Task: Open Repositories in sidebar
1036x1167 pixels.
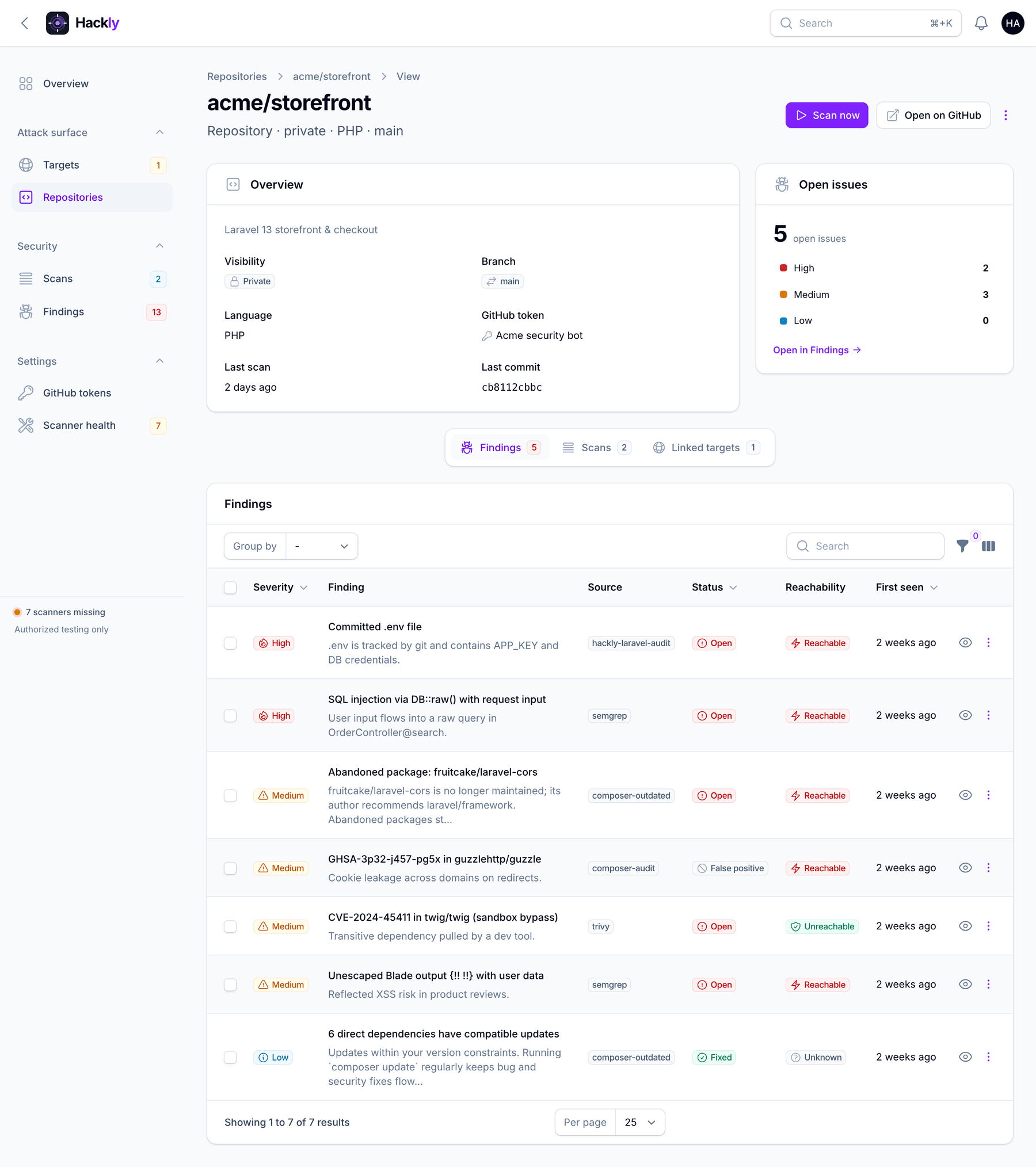Action: (x=92, y=197)
